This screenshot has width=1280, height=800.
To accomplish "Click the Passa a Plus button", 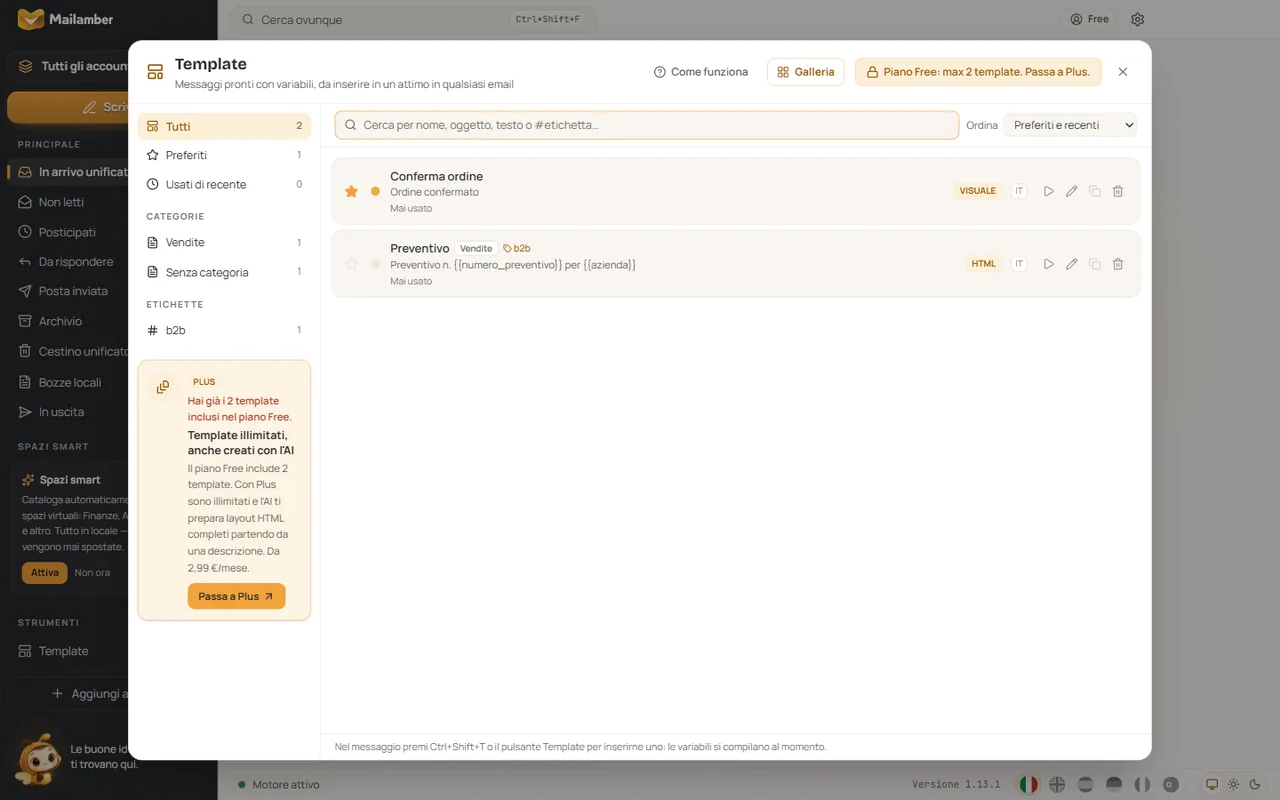I will [x=236, y=596].
